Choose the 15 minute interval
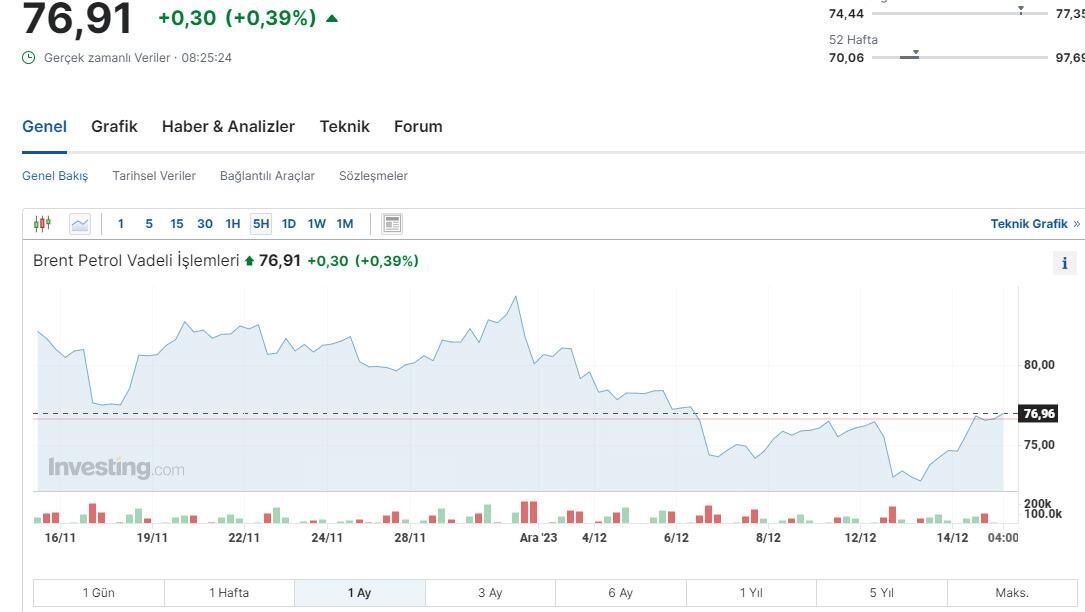1085x612 pixels. pyautogui.click(x=176, y=224)
